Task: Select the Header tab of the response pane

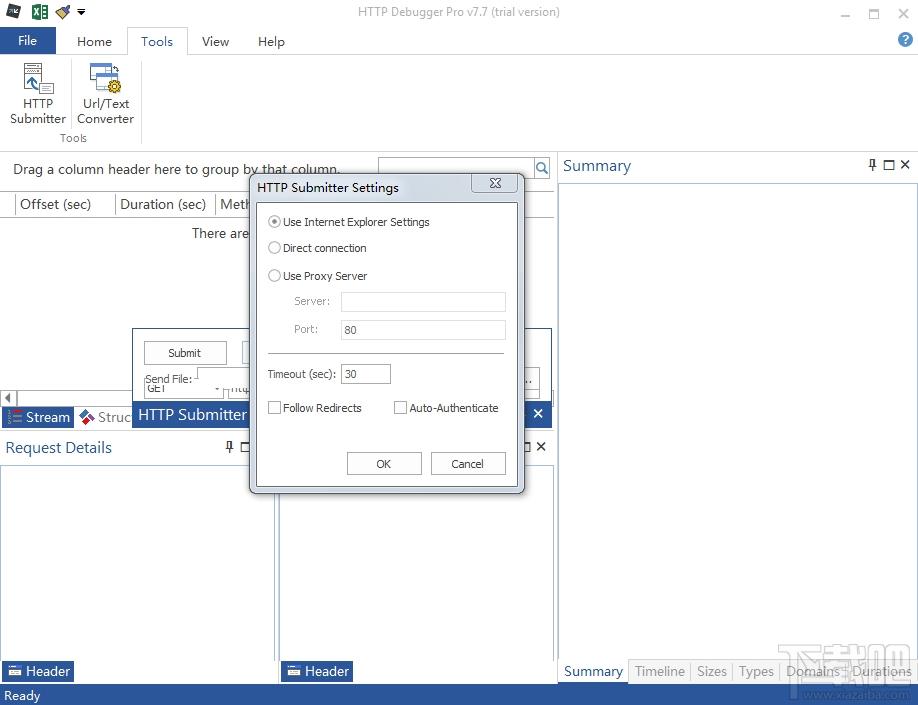Action: [317, 671]
